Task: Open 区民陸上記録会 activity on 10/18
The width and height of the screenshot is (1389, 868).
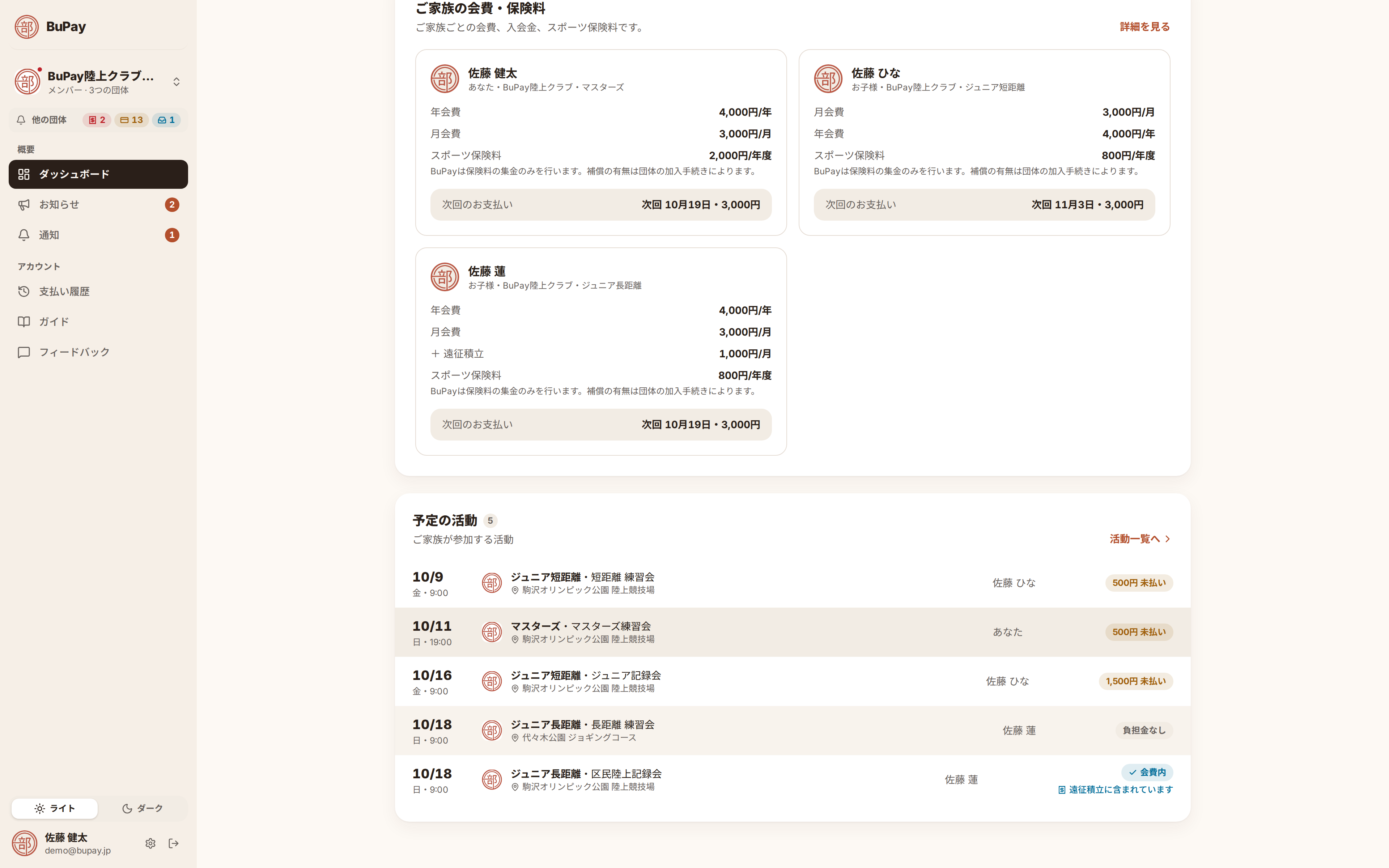Action: pyautogui.click(x=793, y=780)
